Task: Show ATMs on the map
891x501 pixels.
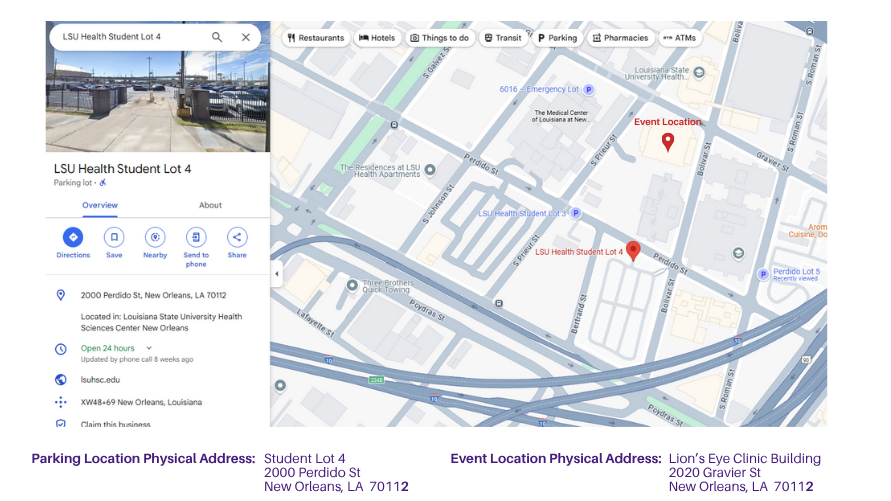Action: pyautogui.click(x=679, y=38)
